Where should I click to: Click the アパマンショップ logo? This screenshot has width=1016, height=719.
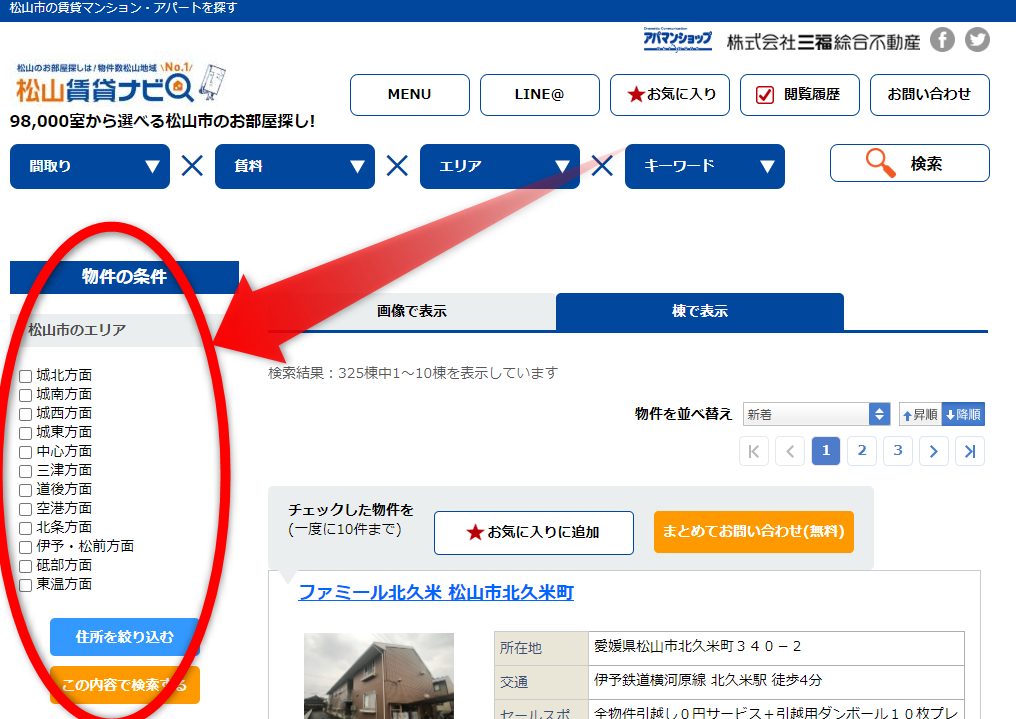click(677, 40)
